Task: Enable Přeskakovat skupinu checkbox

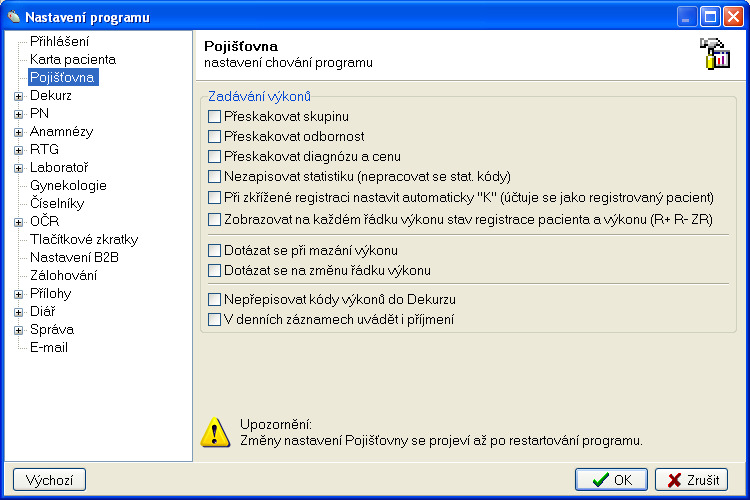Action: 214,117
